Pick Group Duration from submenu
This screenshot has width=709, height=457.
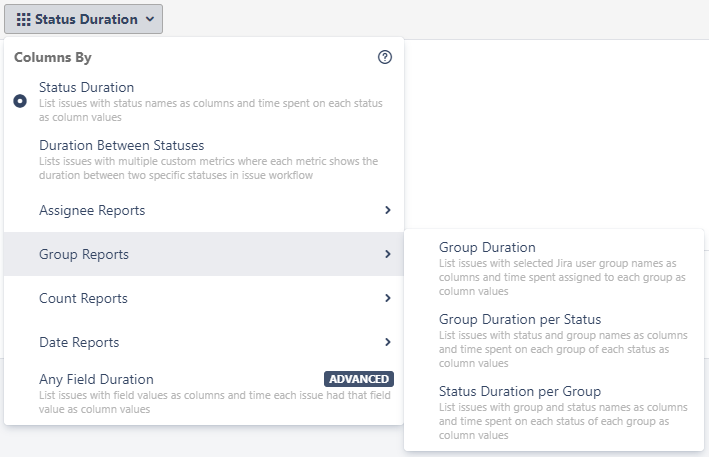(487, 248)
